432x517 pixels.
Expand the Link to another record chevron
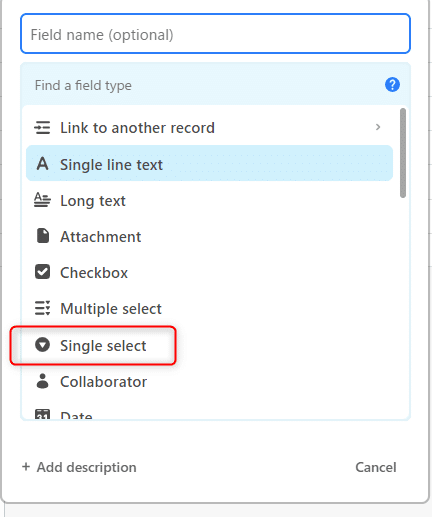pyautogui.click(x=378, y=127)
